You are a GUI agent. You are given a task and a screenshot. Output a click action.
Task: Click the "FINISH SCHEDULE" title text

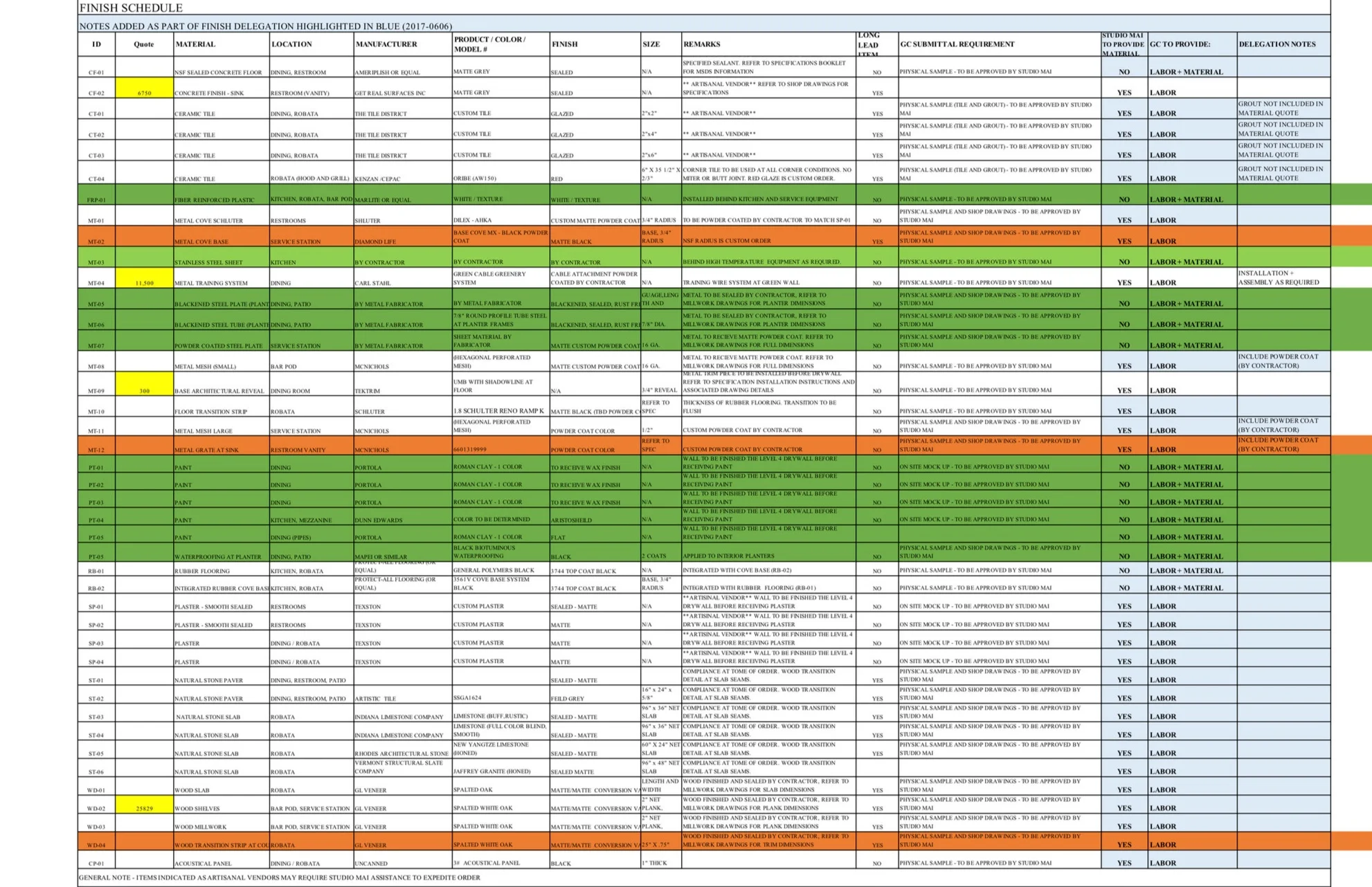tap(131, 8)
